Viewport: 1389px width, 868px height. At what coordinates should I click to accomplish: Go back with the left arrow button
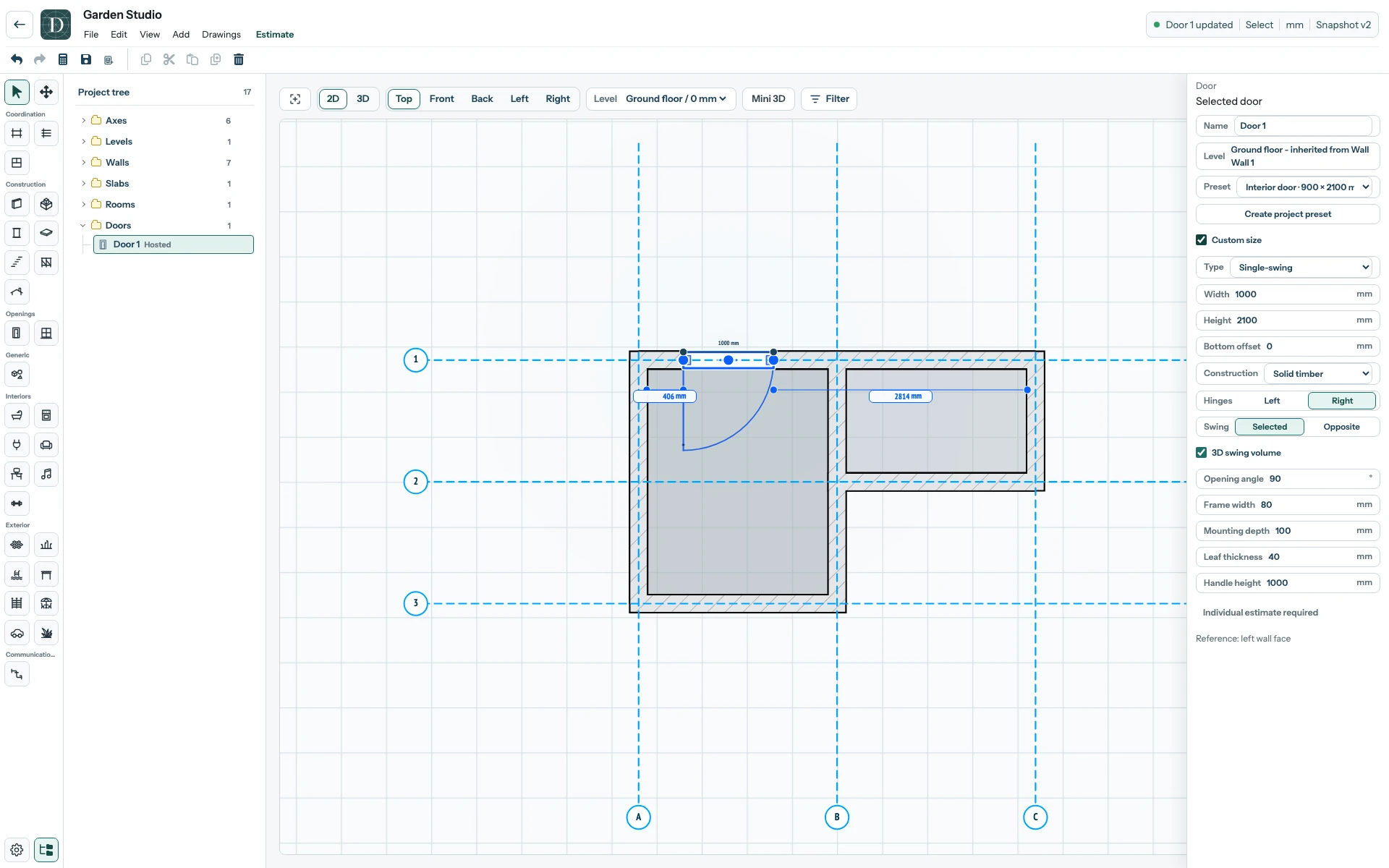[x=20, y=25]
